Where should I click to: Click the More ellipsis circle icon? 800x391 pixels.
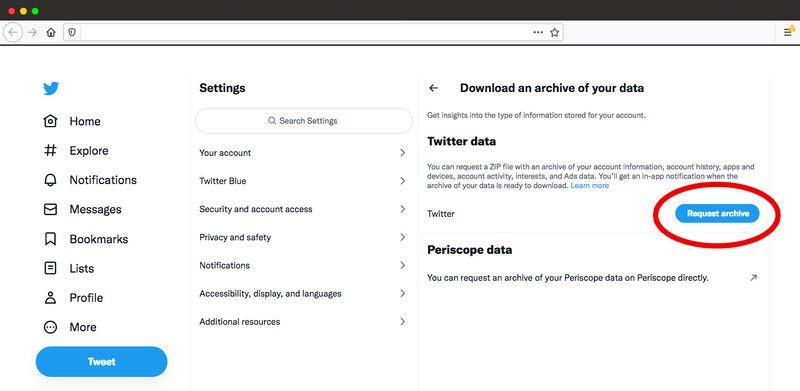pyautogui.click(x=51, y=327)
